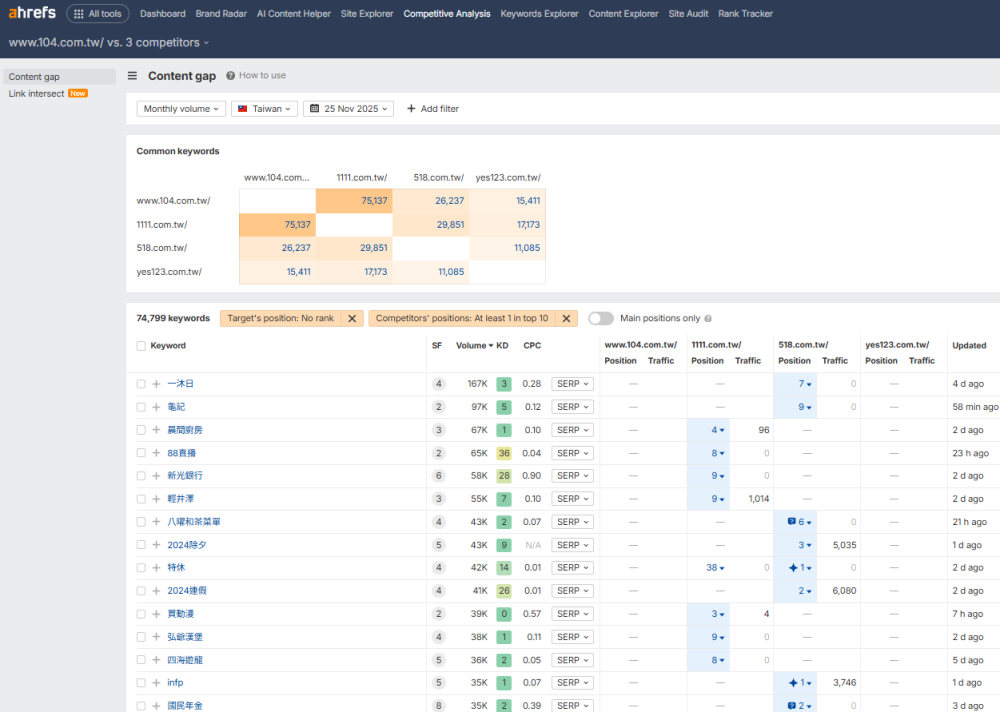The height and width of the screenshot is (712, 1000).
Task: Open SERP dropdown for keyword 一沐日
Action: tap(572, 384)
